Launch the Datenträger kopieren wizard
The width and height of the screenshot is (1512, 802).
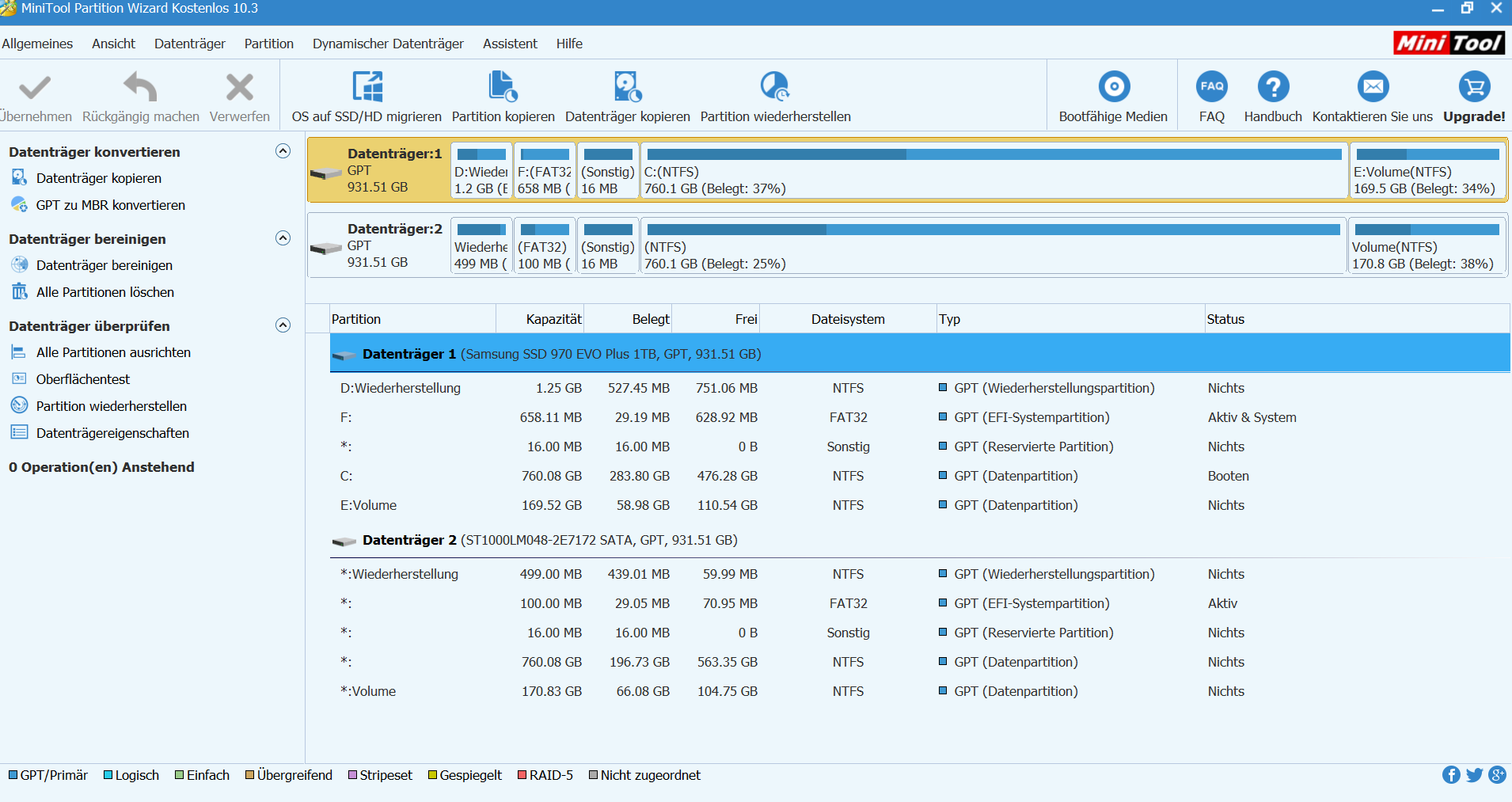coord(627,87)
